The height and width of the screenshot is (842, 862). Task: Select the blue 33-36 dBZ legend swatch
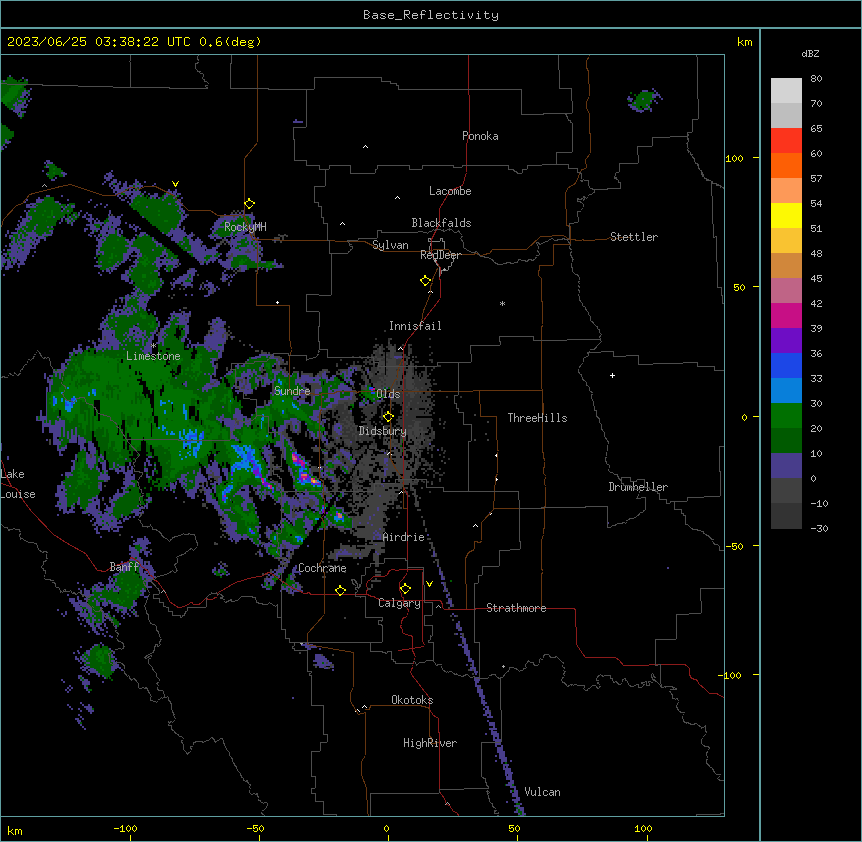point(786,365)
